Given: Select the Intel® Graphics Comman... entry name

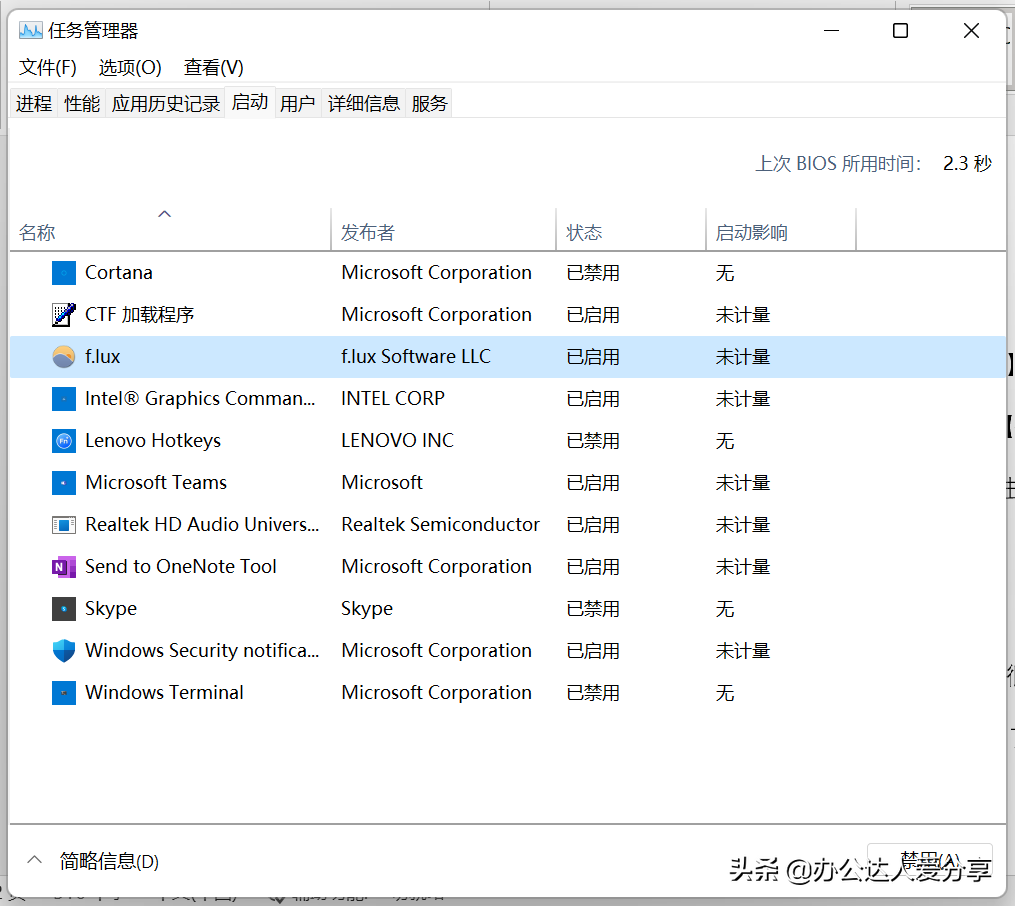Looking at the screenshot, I should pos(200,399).
